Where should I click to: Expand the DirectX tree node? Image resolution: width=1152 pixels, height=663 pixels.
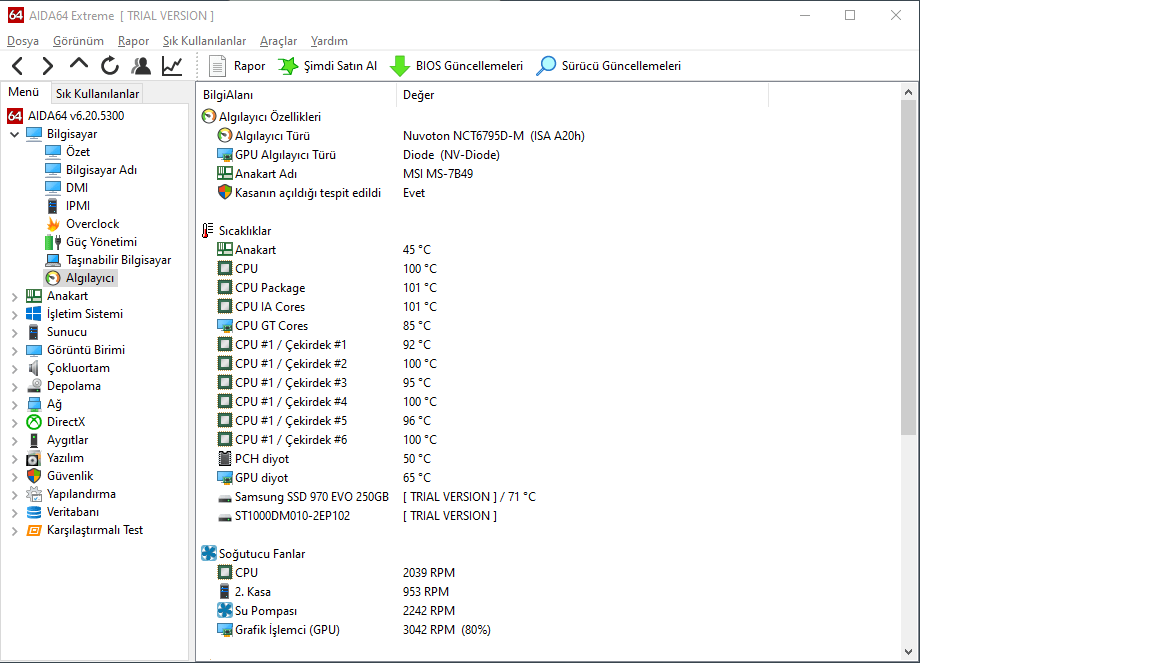pos(14,423)
